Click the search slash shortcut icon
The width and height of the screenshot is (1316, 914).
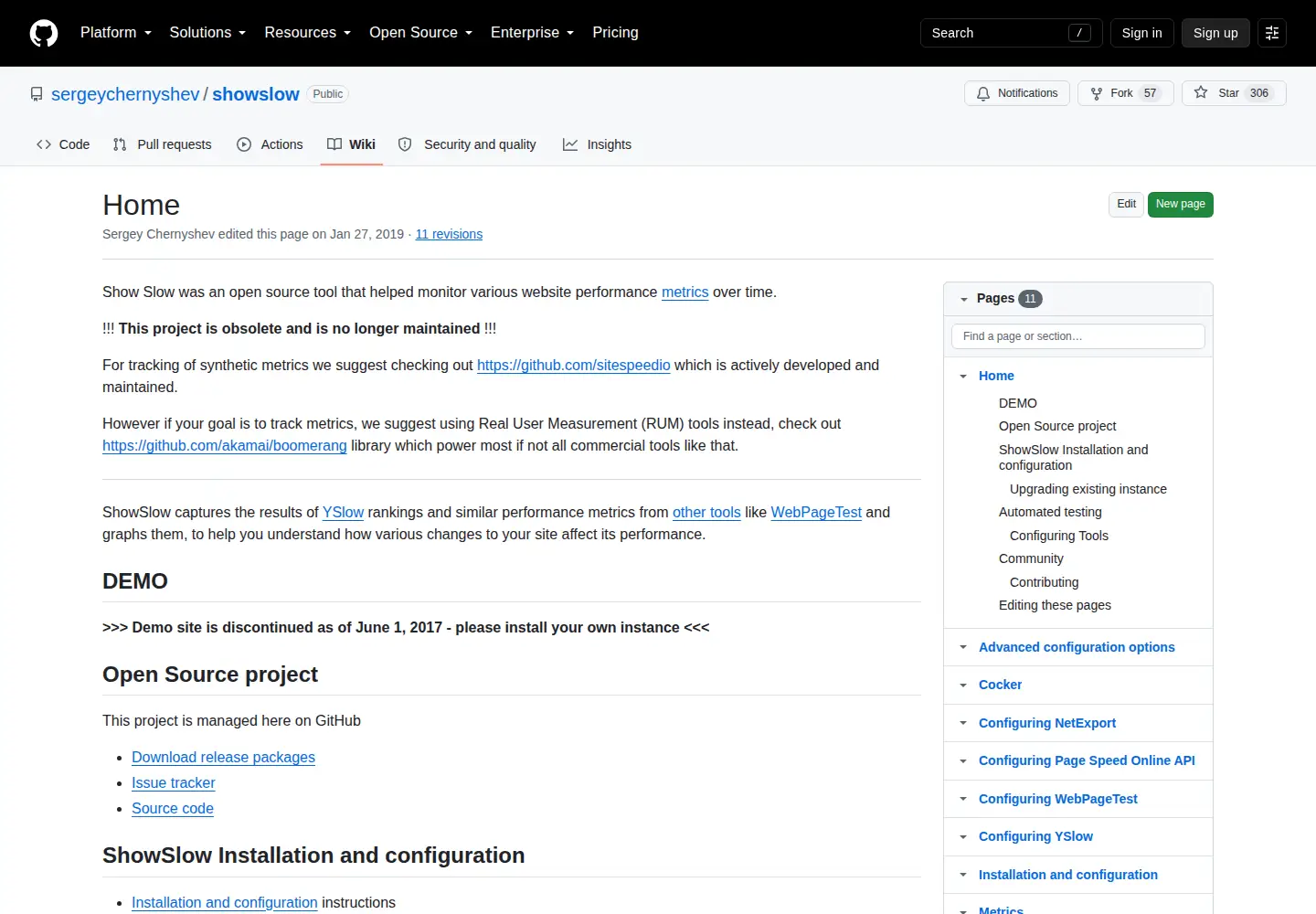pos(1079,33)
